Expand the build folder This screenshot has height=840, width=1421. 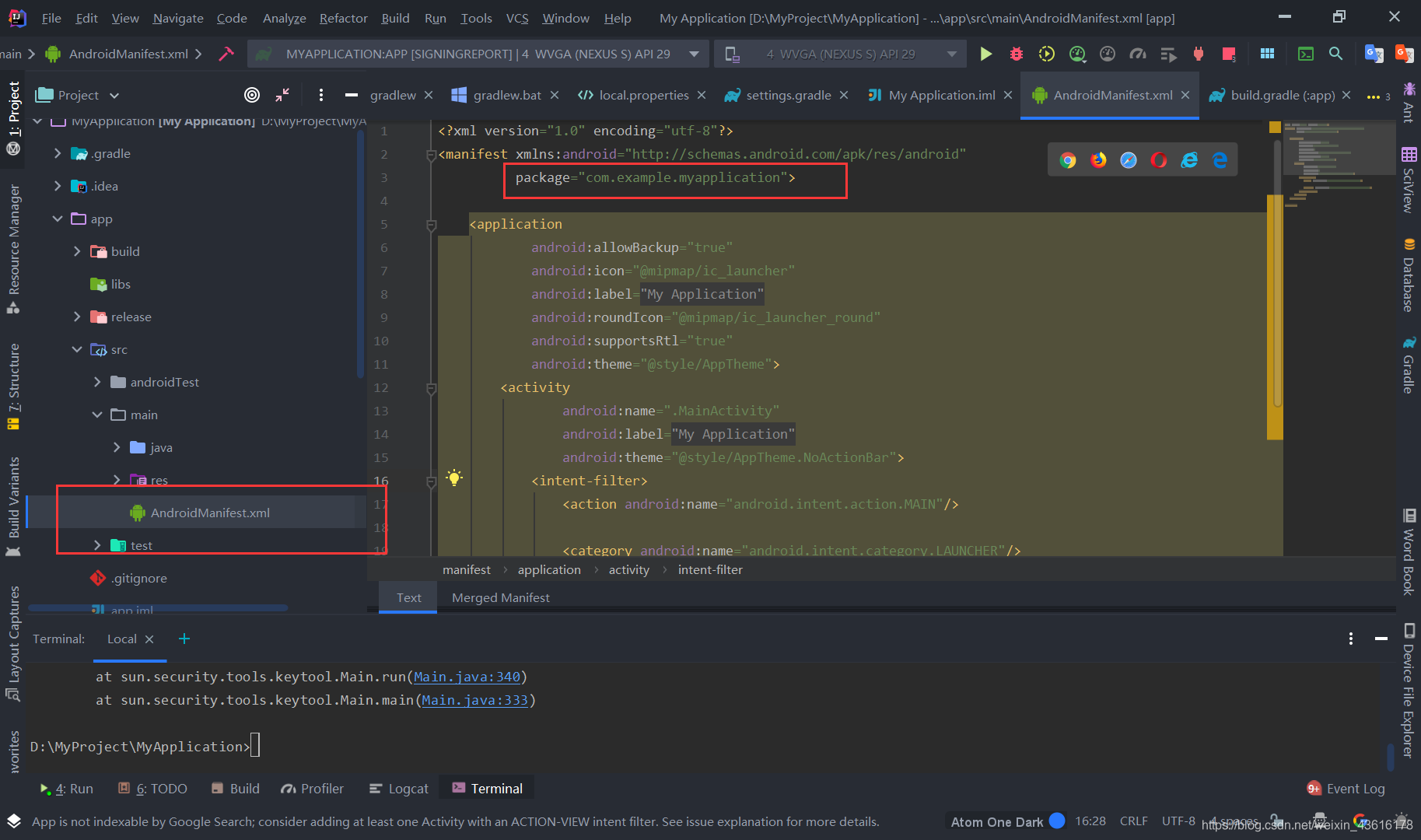coord(77,251)
